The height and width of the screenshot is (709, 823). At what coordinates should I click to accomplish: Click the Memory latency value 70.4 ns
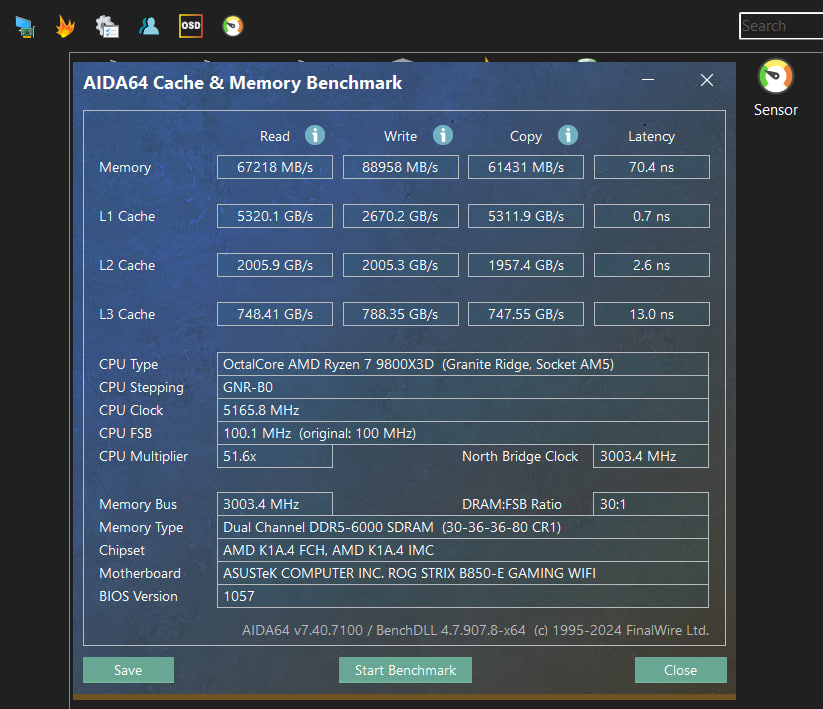651,167
